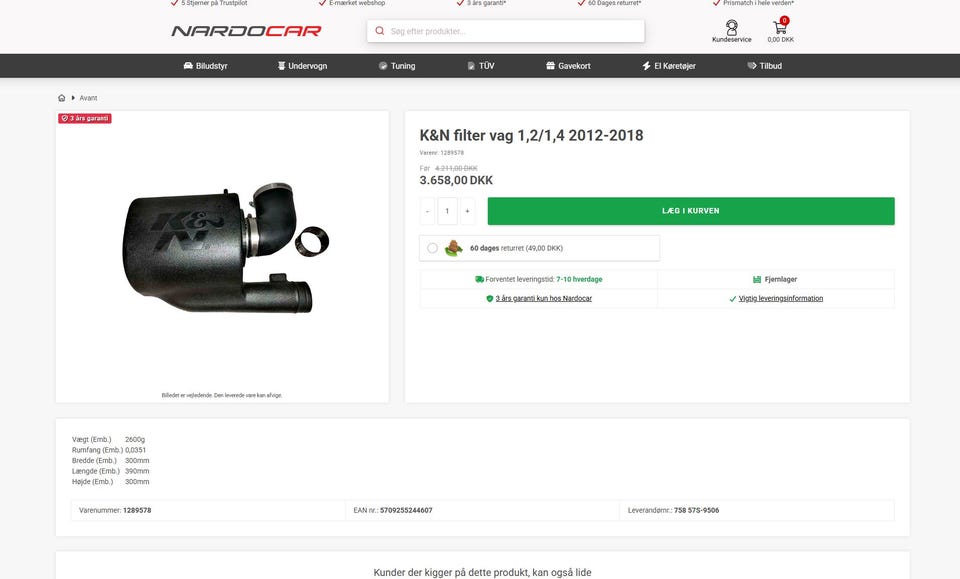Image resolution: width=960 pixels, height=579 pixels.
Task: Focus the product search field
Action: coord(506,31)
